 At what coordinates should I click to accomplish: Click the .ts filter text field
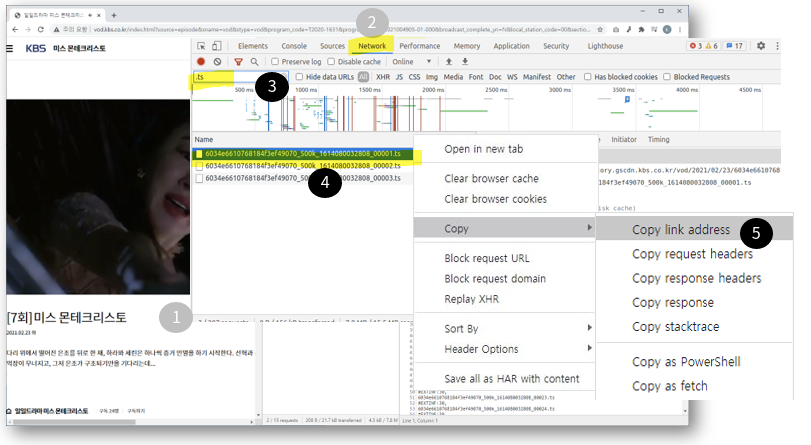pyautogui.click(x=240, y=77)
